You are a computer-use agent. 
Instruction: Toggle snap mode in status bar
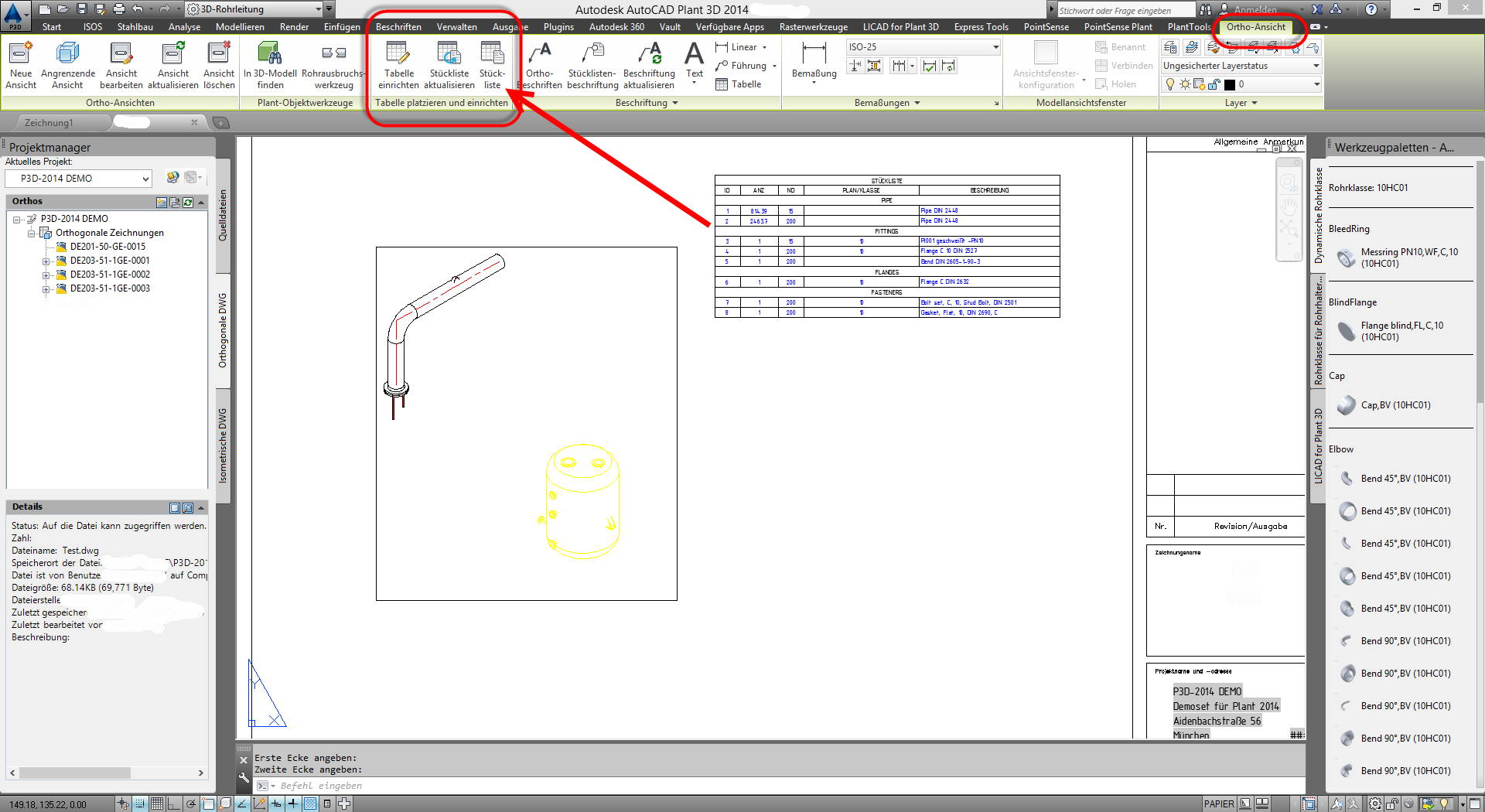pyautogui.click(x=140, y=803)
